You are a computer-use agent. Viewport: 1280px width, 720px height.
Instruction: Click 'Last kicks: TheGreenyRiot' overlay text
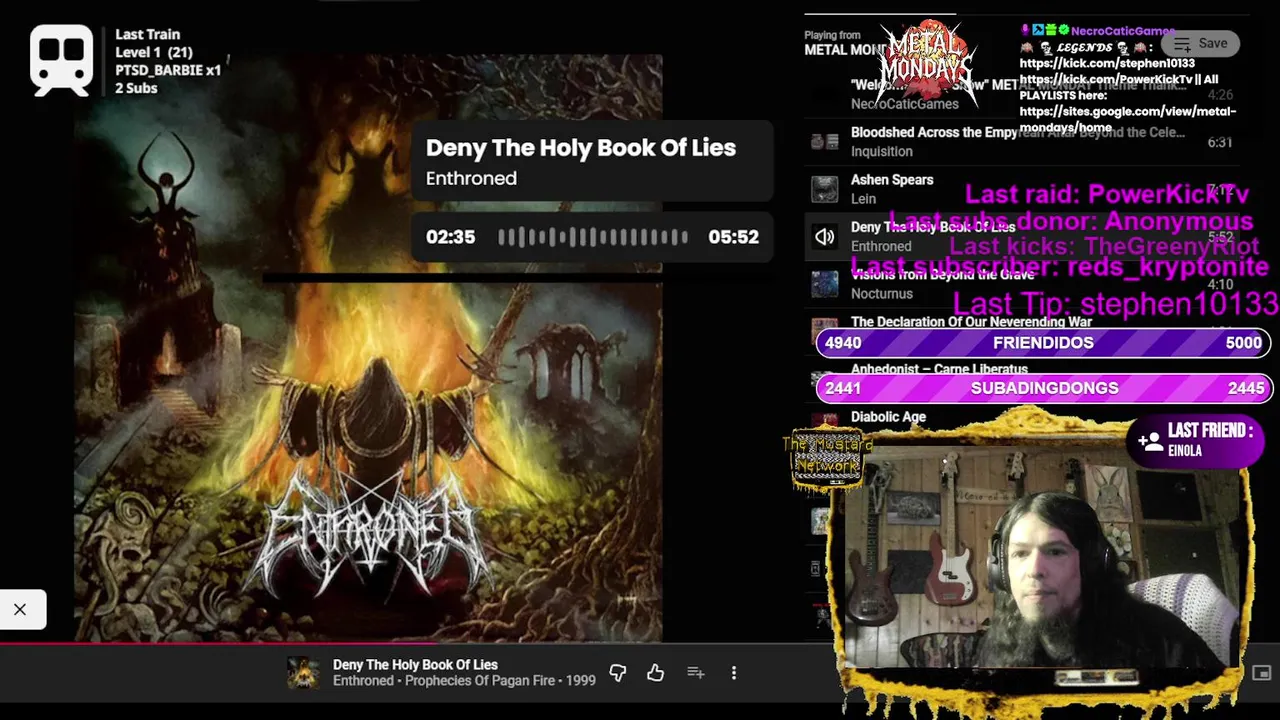[1104, 246]
